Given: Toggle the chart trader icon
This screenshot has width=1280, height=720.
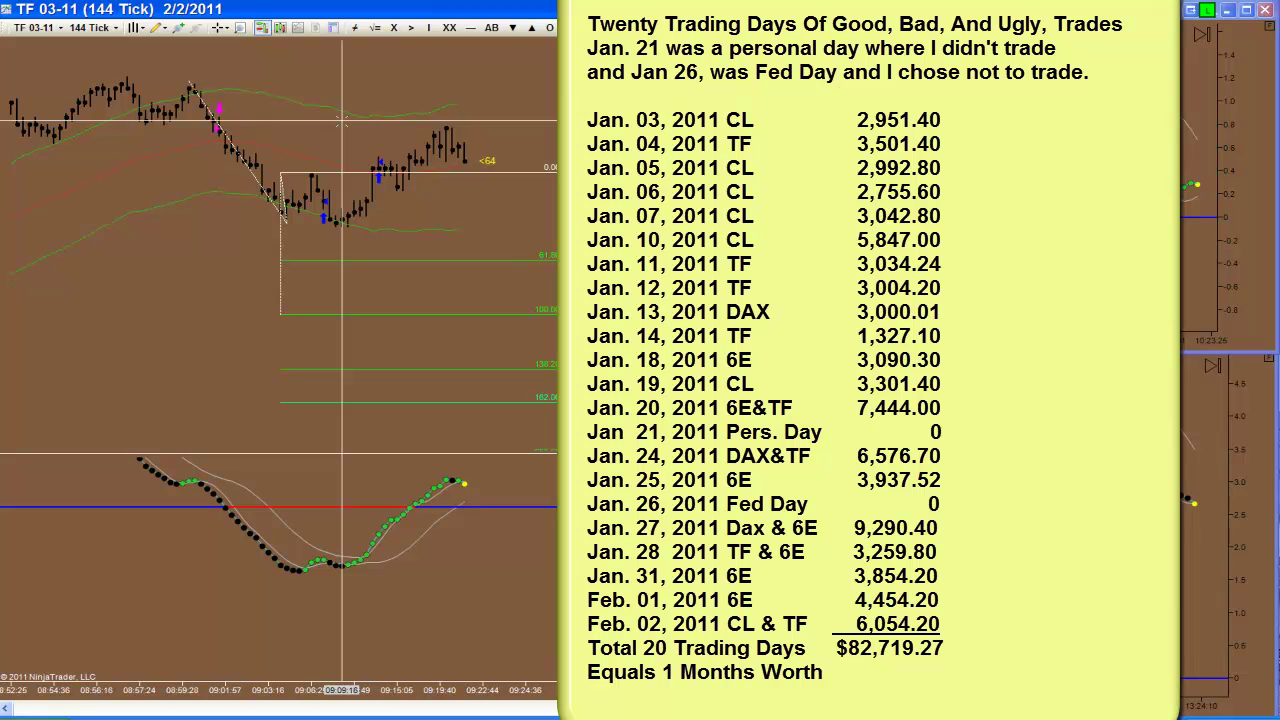Looking at the screenshot, I should (262, 28).
